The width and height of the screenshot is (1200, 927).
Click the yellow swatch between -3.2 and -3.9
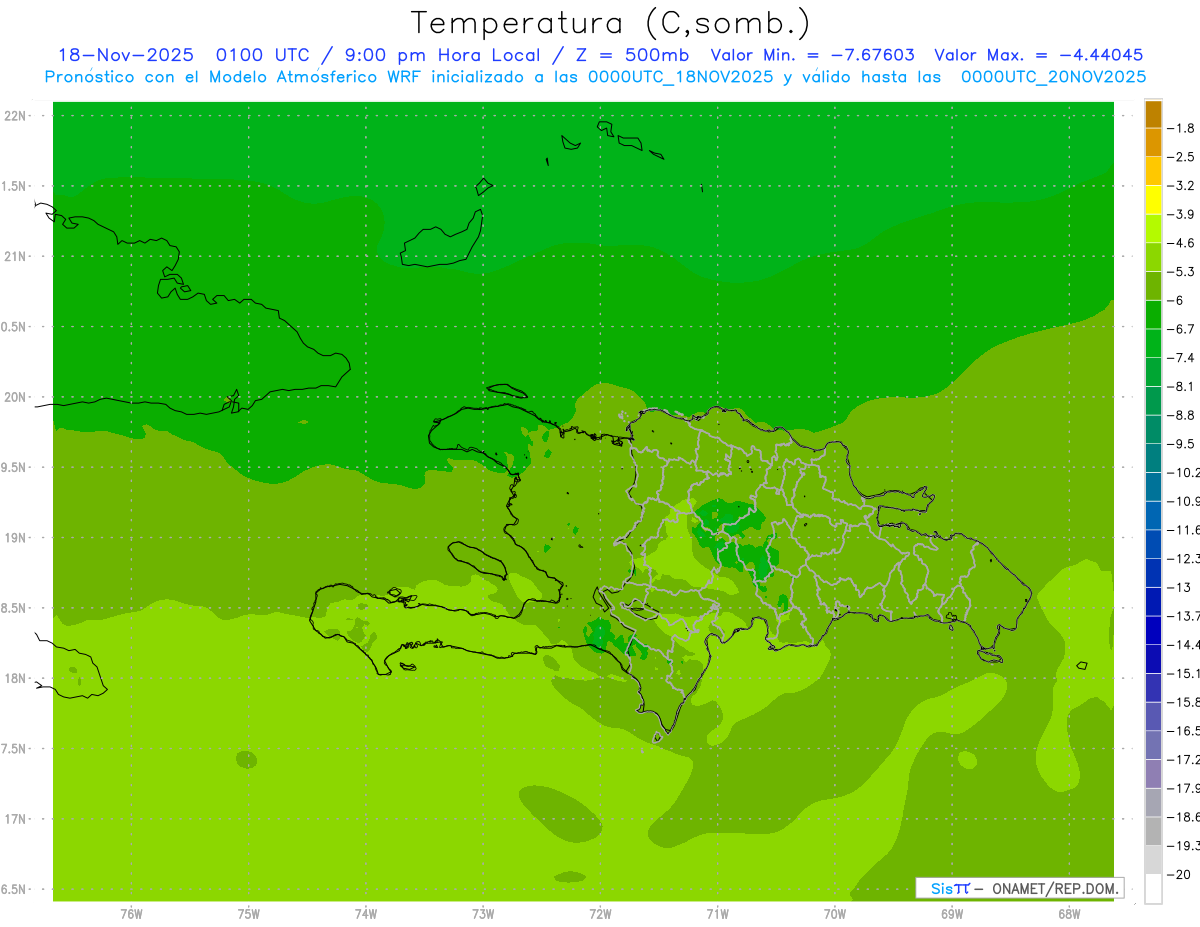1153,200
